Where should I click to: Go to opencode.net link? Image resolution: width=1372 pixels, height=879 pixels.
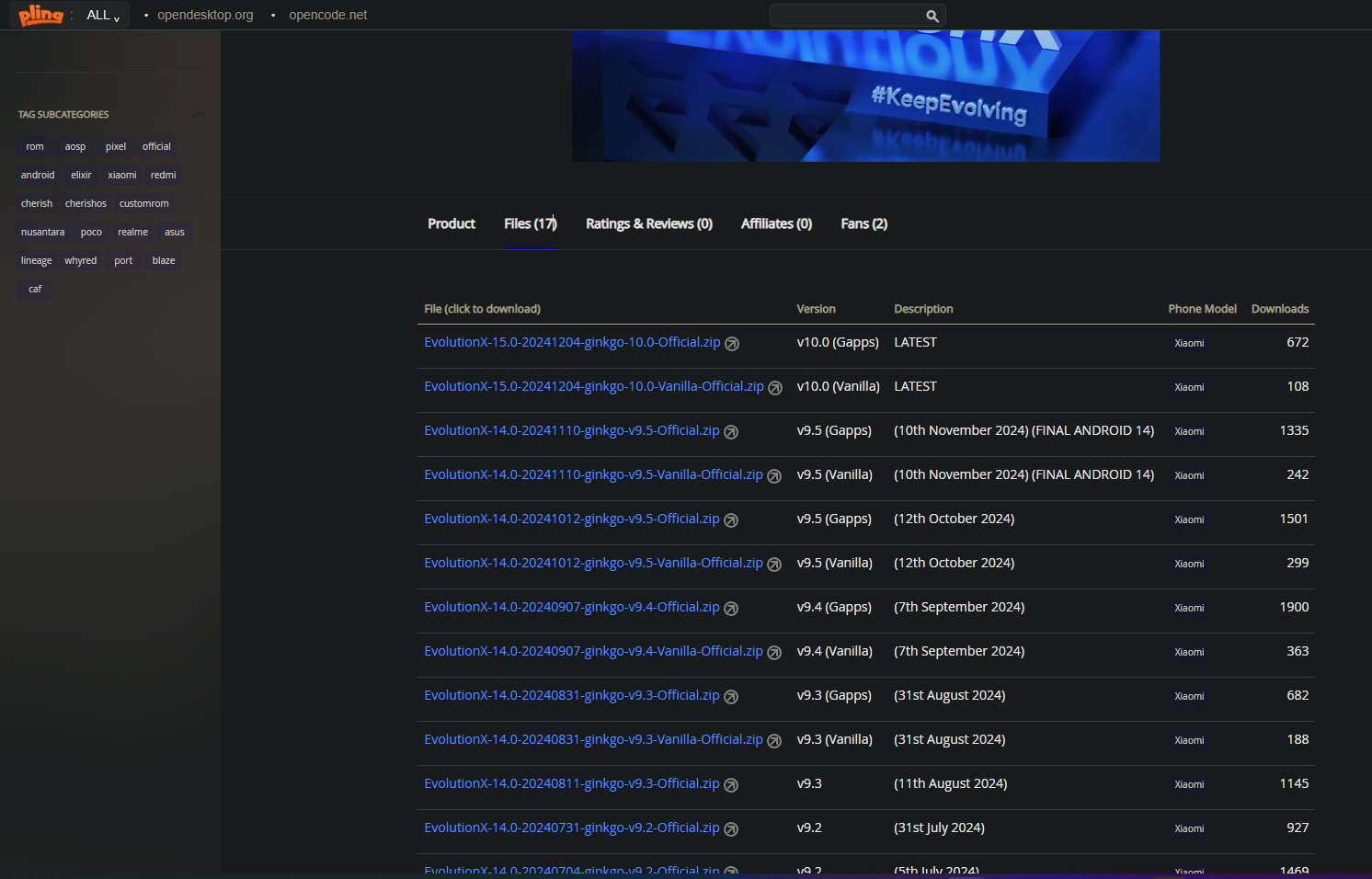pyautogui.click(x=328, y=15)
